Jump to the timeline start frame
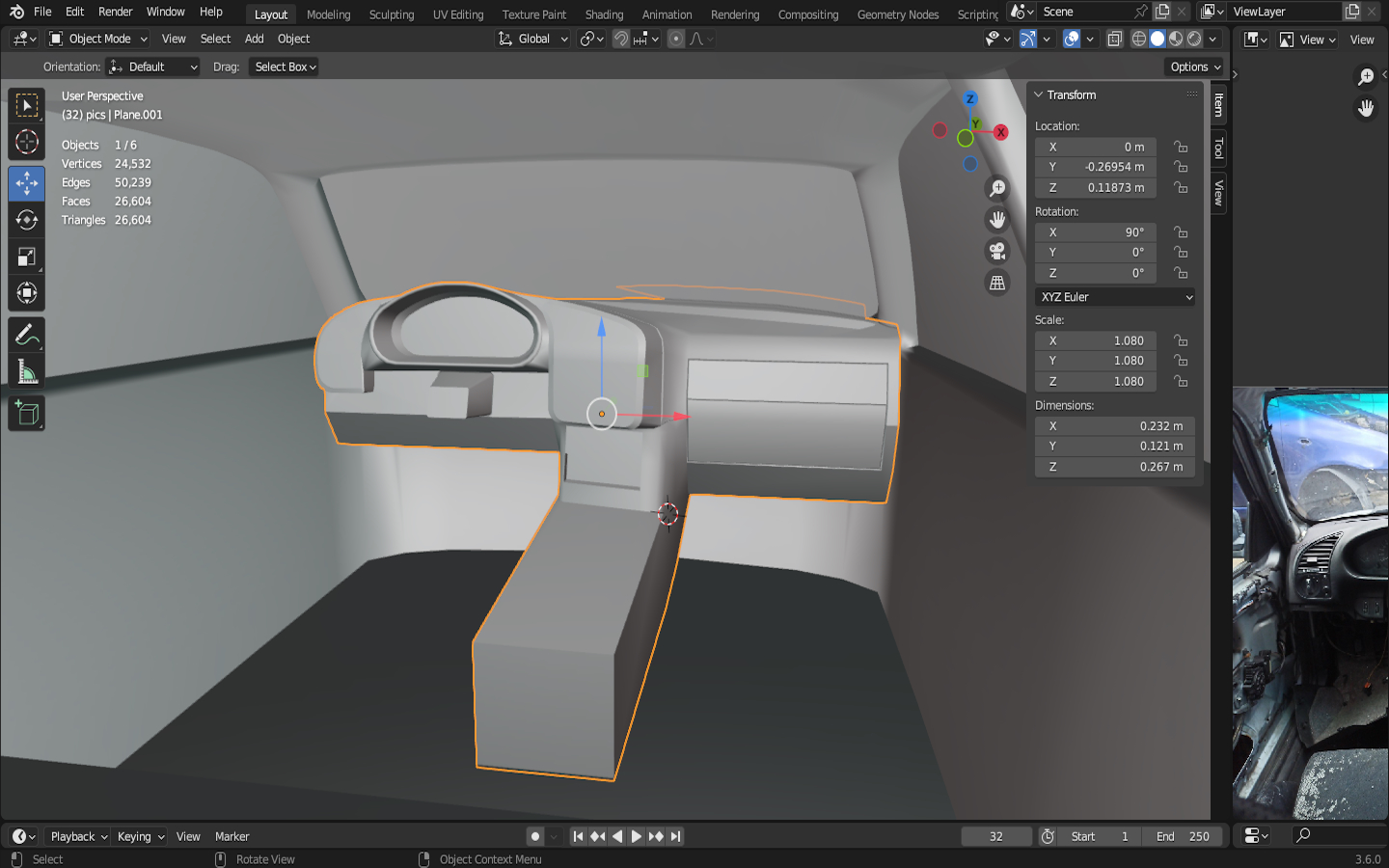The width and height of the screenshot is (1389, 868). pos(578,836)
